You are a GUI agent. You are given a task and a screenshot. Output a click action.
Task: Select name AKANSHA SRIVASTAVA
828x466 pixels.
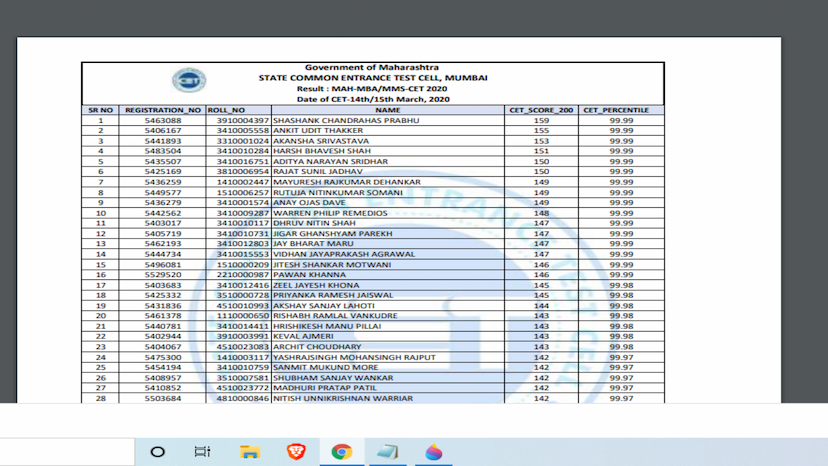point(321,141)
